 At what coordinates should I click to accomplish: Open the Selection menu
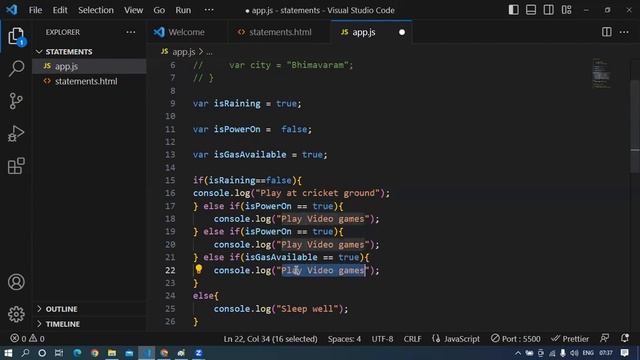tap(96, 10)
